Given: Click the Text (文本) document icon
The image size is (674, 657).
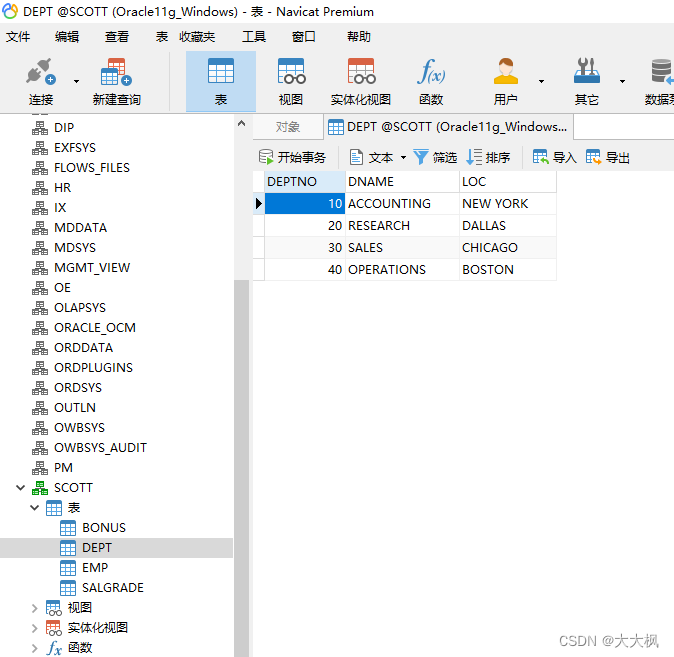Looking at the screenshot, I should pos(356,157).
